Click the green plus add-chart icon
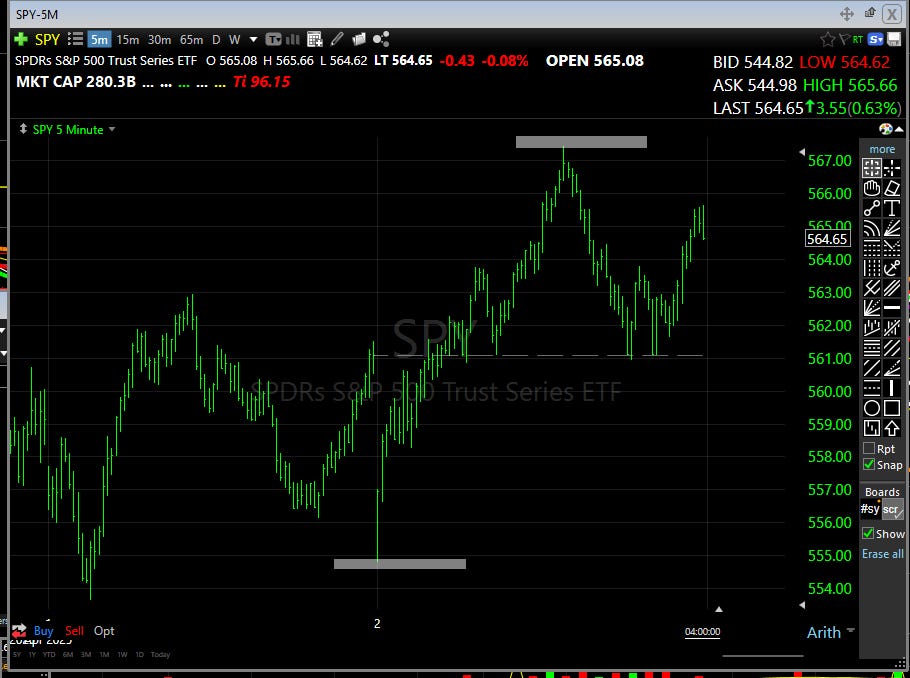 tap(20, 39)
